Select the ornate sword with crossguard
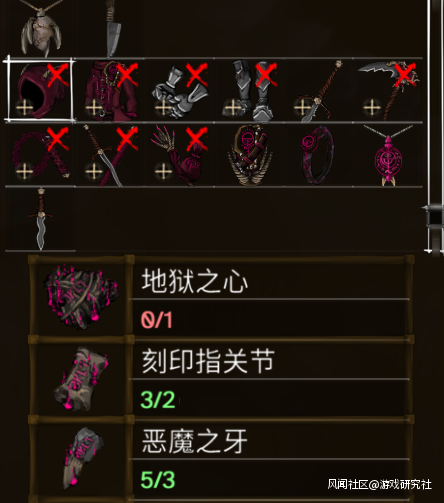444x503 pixels. click(x=318, y=90)
